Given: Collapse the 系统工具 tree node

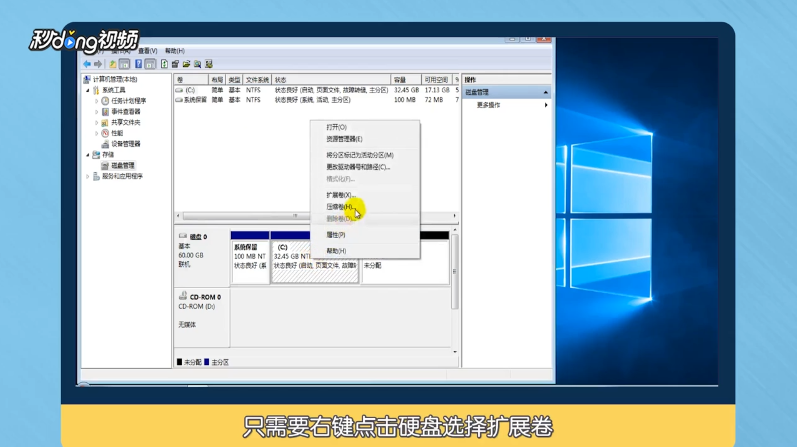Looking at the screenshot, I should coord(88,90).
